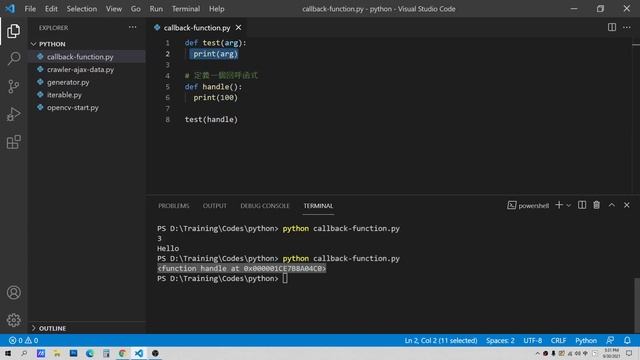Split the editor to the right
Viewport: 640px width, 360px height.
[x=611, y=27]
